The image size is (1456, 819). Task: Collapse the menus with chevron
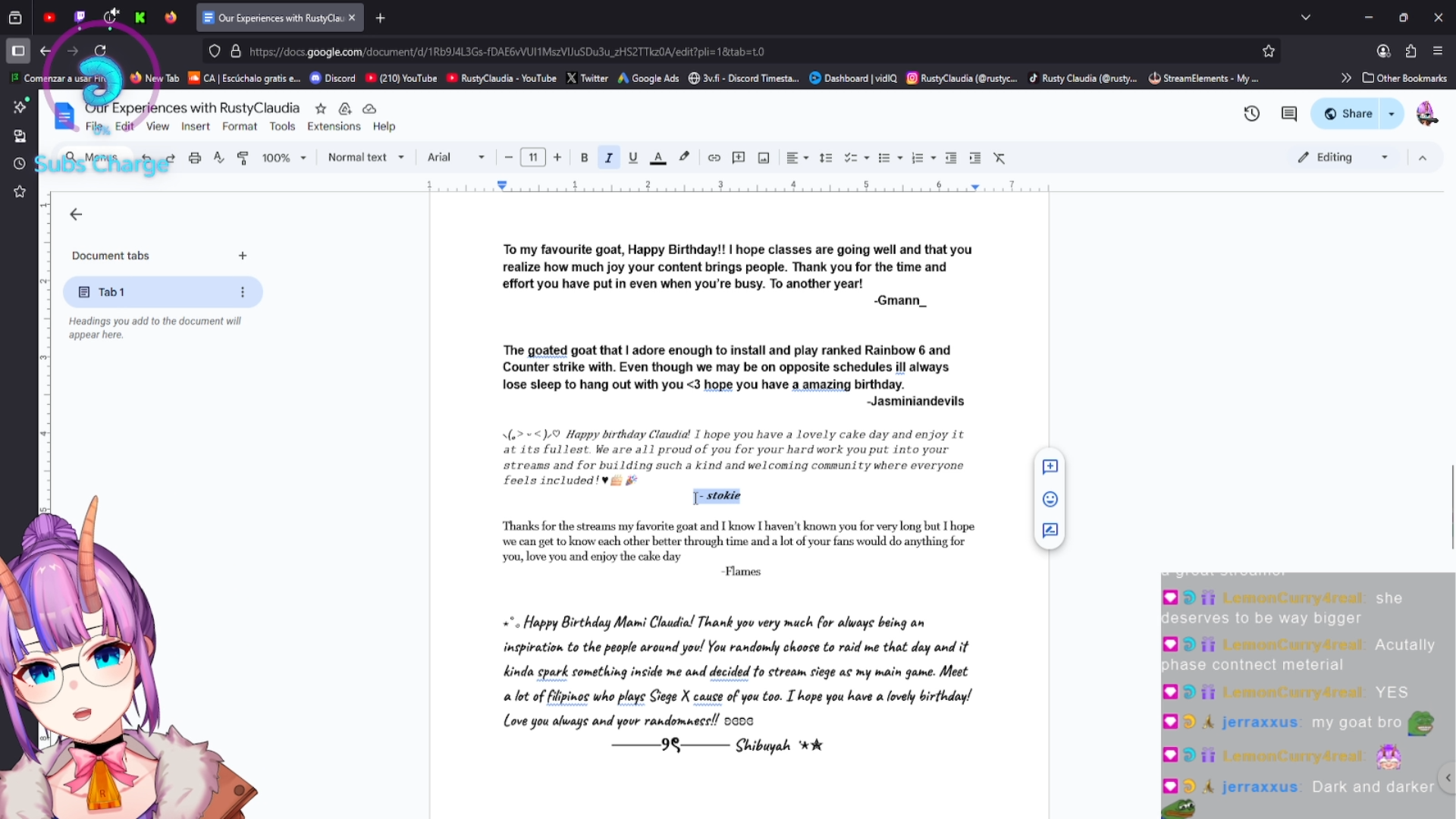pyautogui.click(x=1423, y=158)
